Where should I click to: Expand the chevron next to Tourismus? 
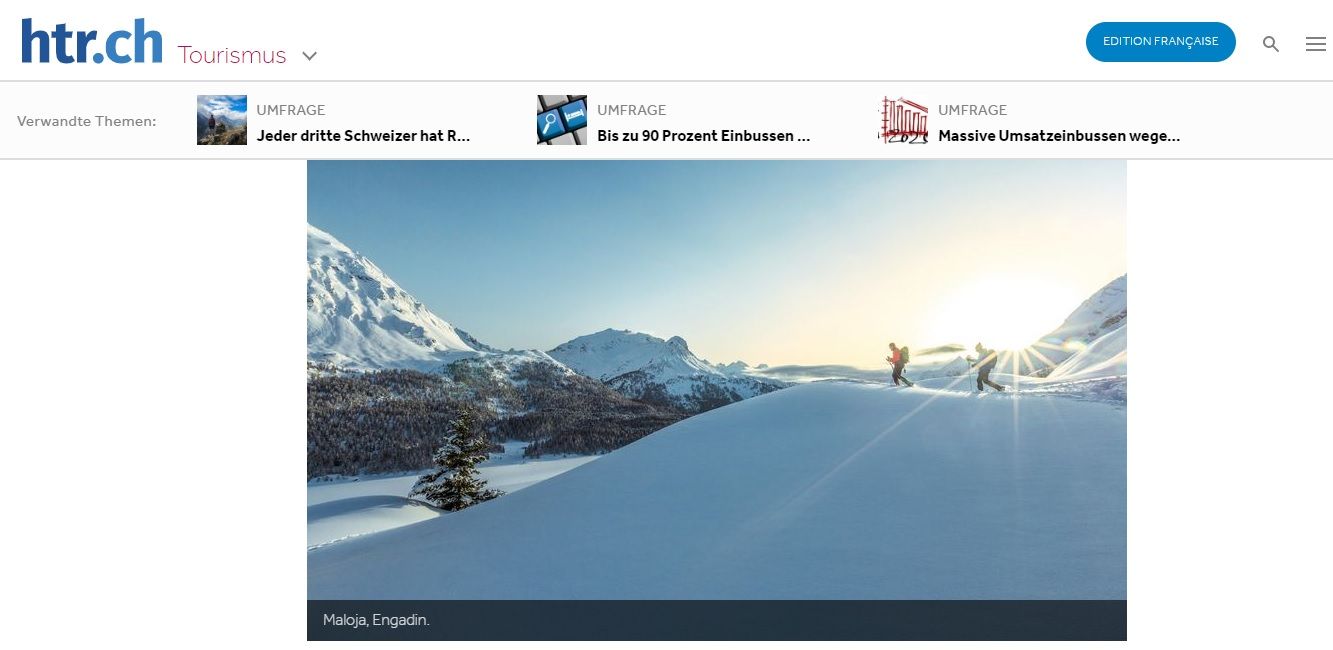(x=310, y=56)
